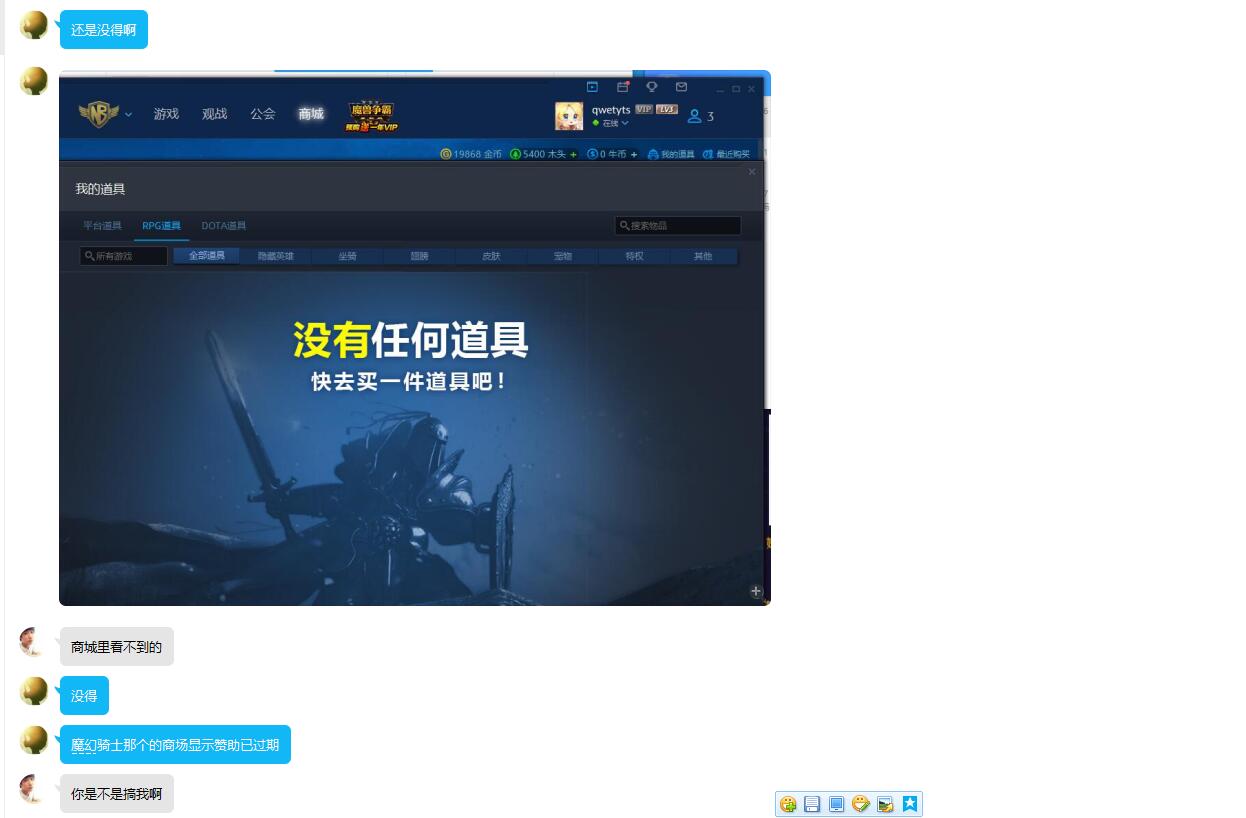Click the message bubble reading 没得
Image resolution: width=1246 pixels, height=818 pixels.
[84, 696]
